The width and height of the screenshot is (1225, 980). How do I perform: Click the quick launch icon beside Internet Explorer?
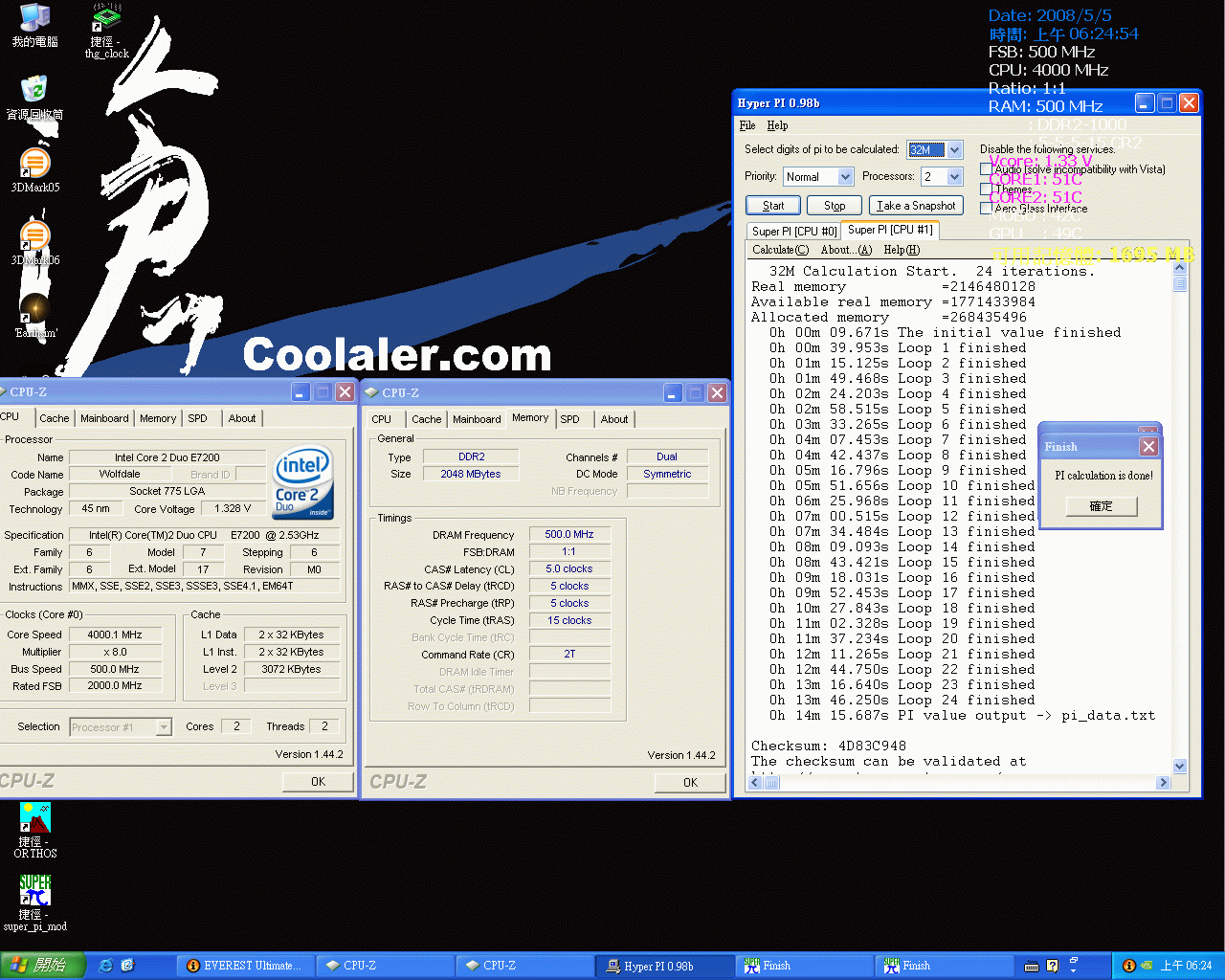point(127,966)
